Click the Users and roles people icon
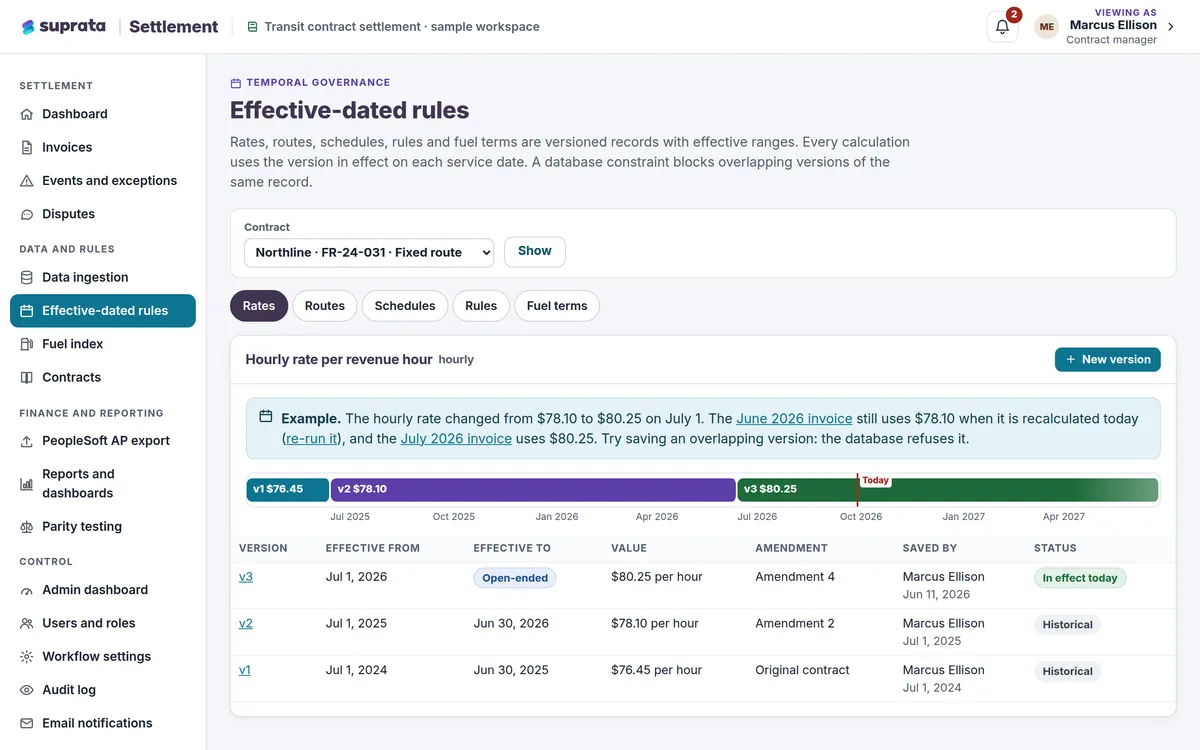 pos(27,623)
